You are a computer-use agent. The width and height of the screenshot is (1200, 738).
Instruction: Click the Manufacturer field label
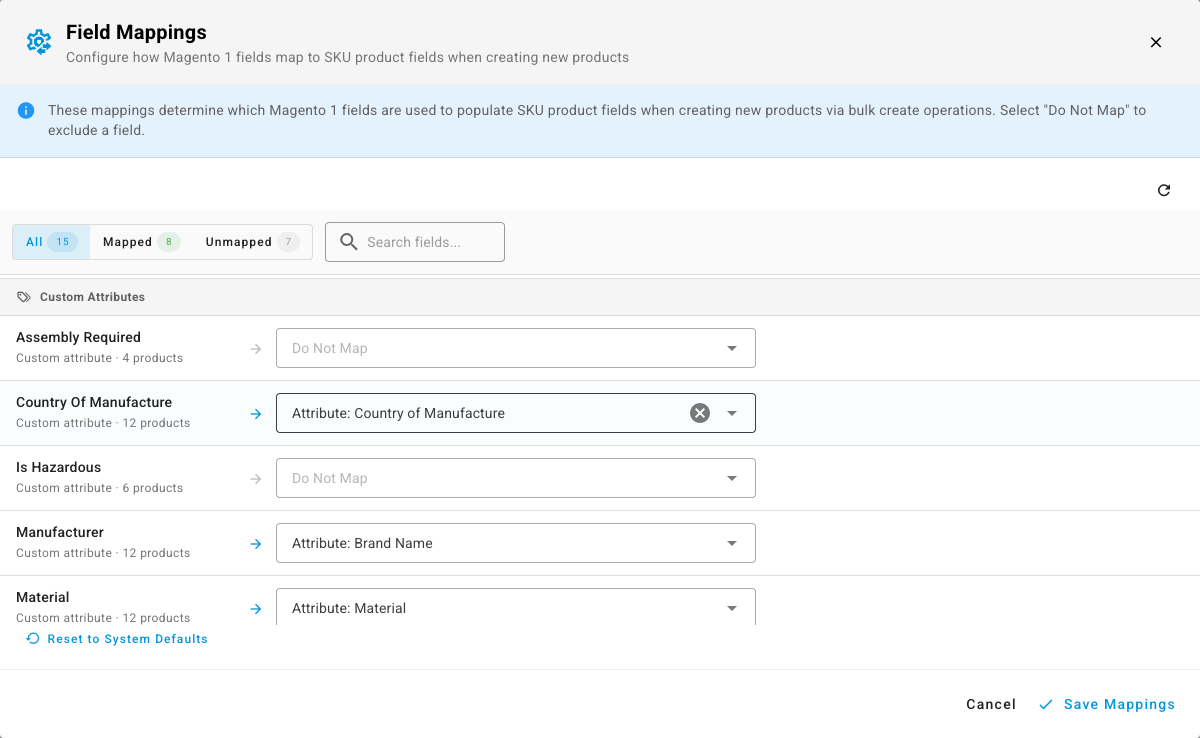[x=60, y=533]
